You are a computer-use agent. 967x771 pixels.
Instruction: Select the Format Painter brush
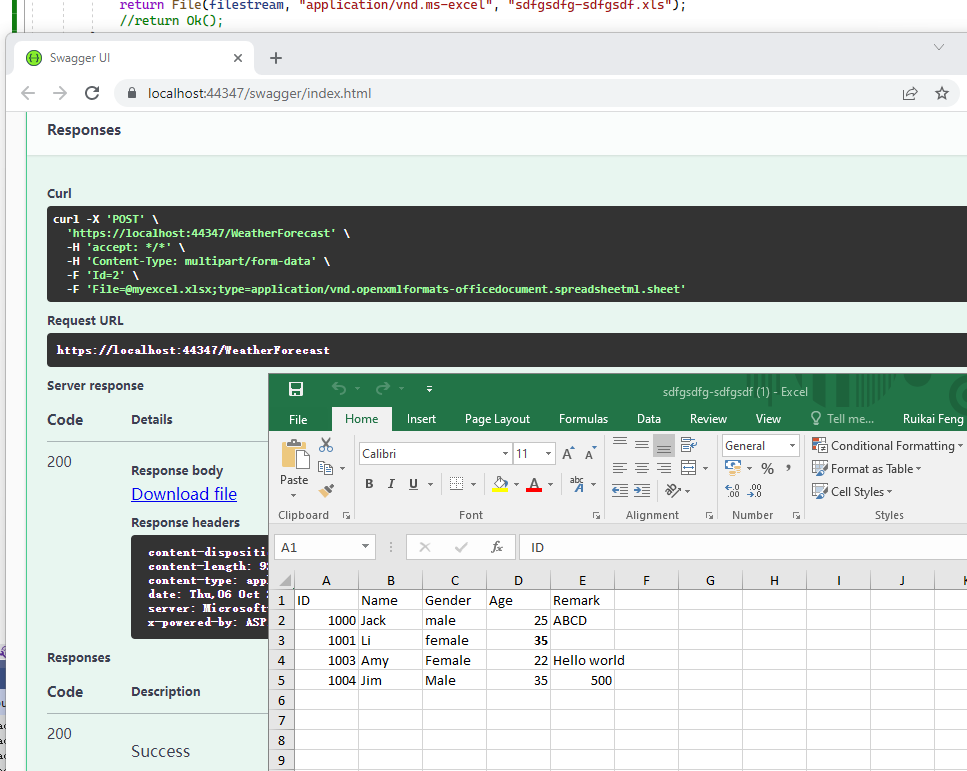point(326,490)
